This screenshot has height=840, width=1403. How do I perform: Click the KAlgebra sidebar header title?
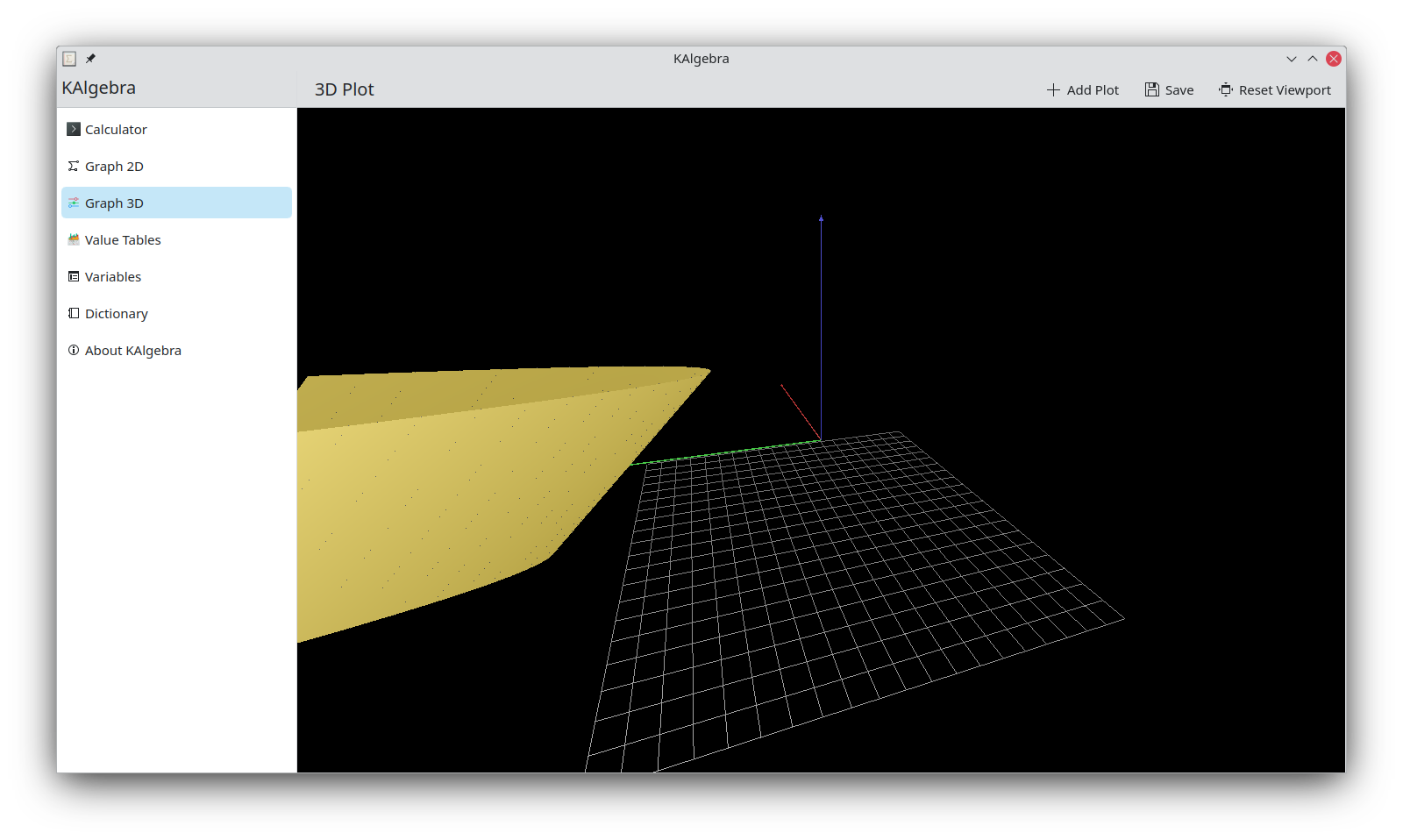pyautogui.click(x=99, y=88)
